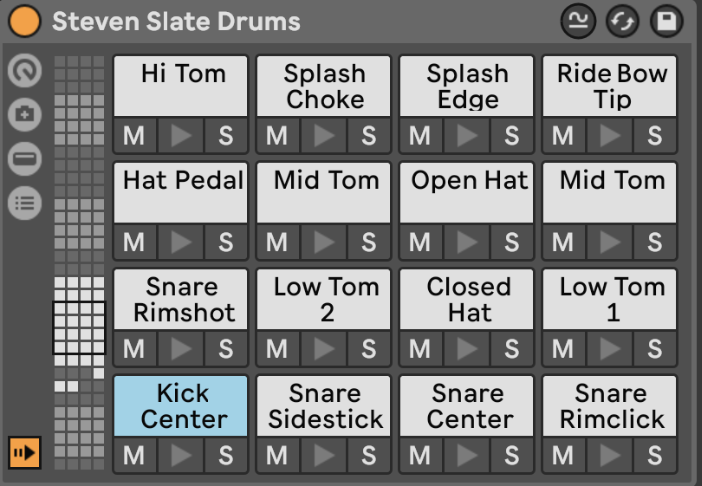Show the macro controls

[24, 71]
